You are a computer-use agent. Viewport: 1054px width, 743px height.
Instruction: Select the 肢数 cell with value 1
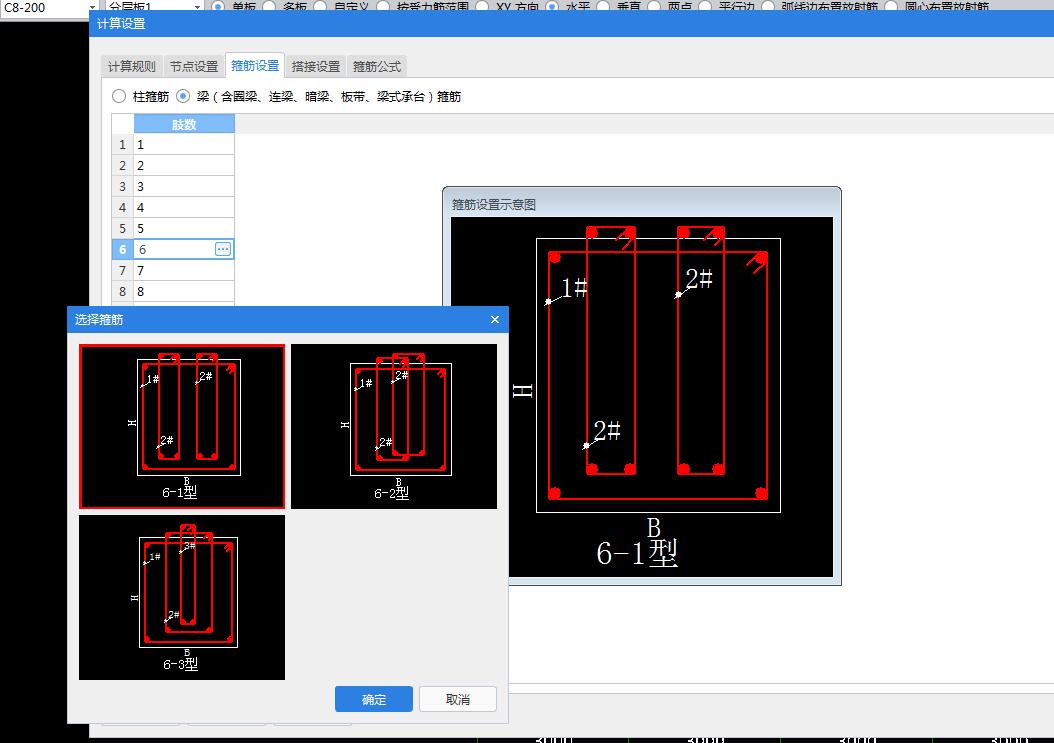184,145
